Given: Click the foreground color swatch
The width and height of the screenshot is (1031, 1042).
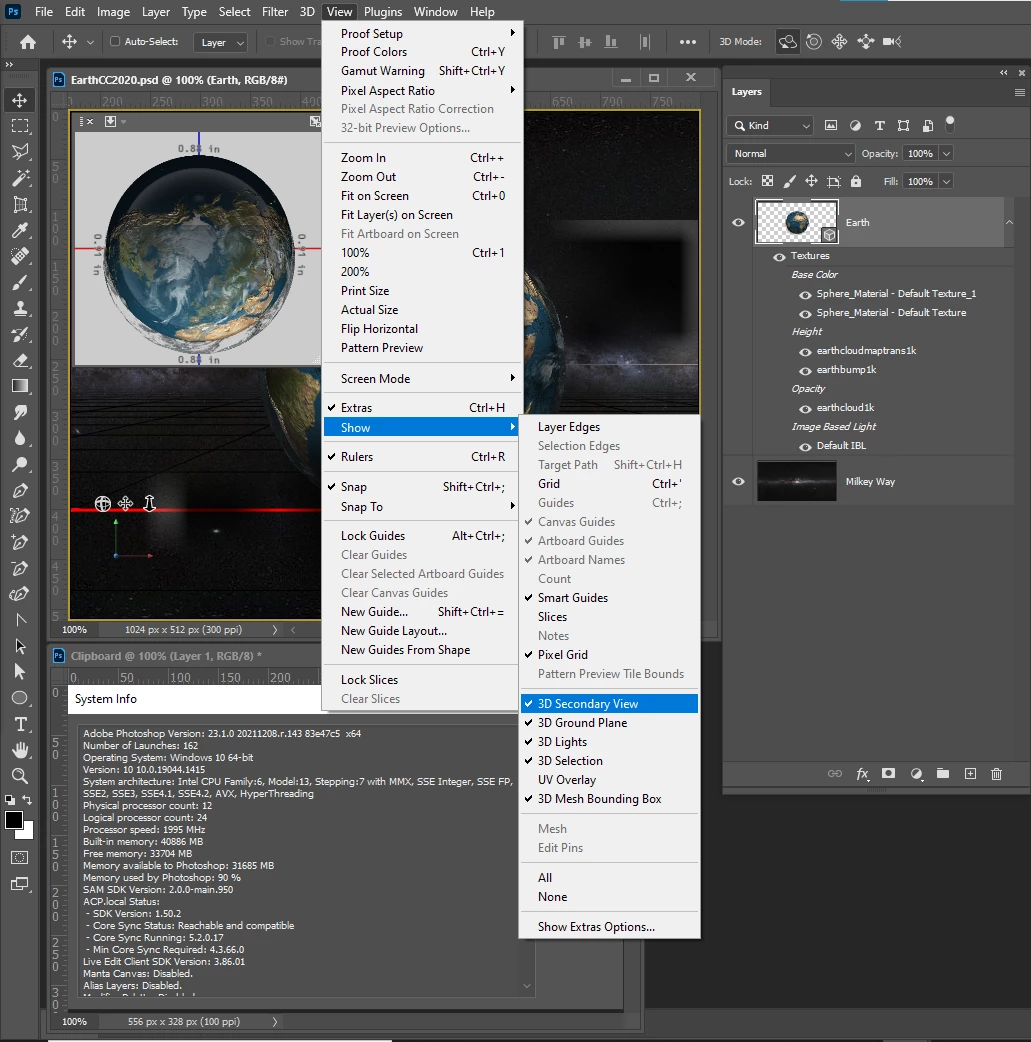Looking at the screenshot, I should pos(13,821).
